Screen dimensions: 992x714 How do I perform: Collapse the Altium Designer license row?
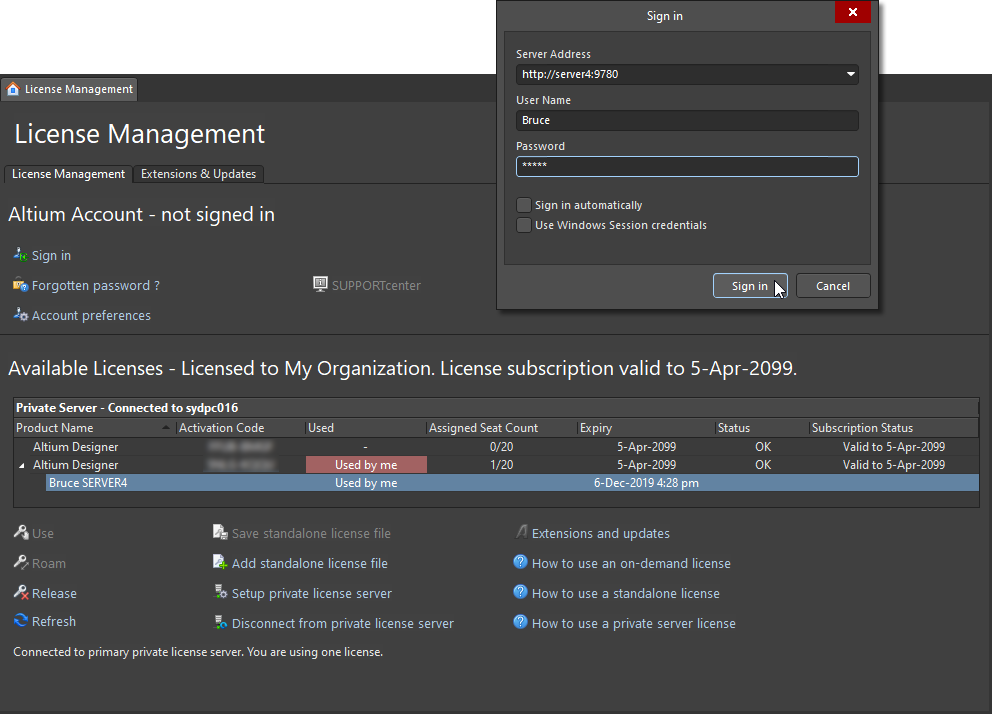pos(21,465)
